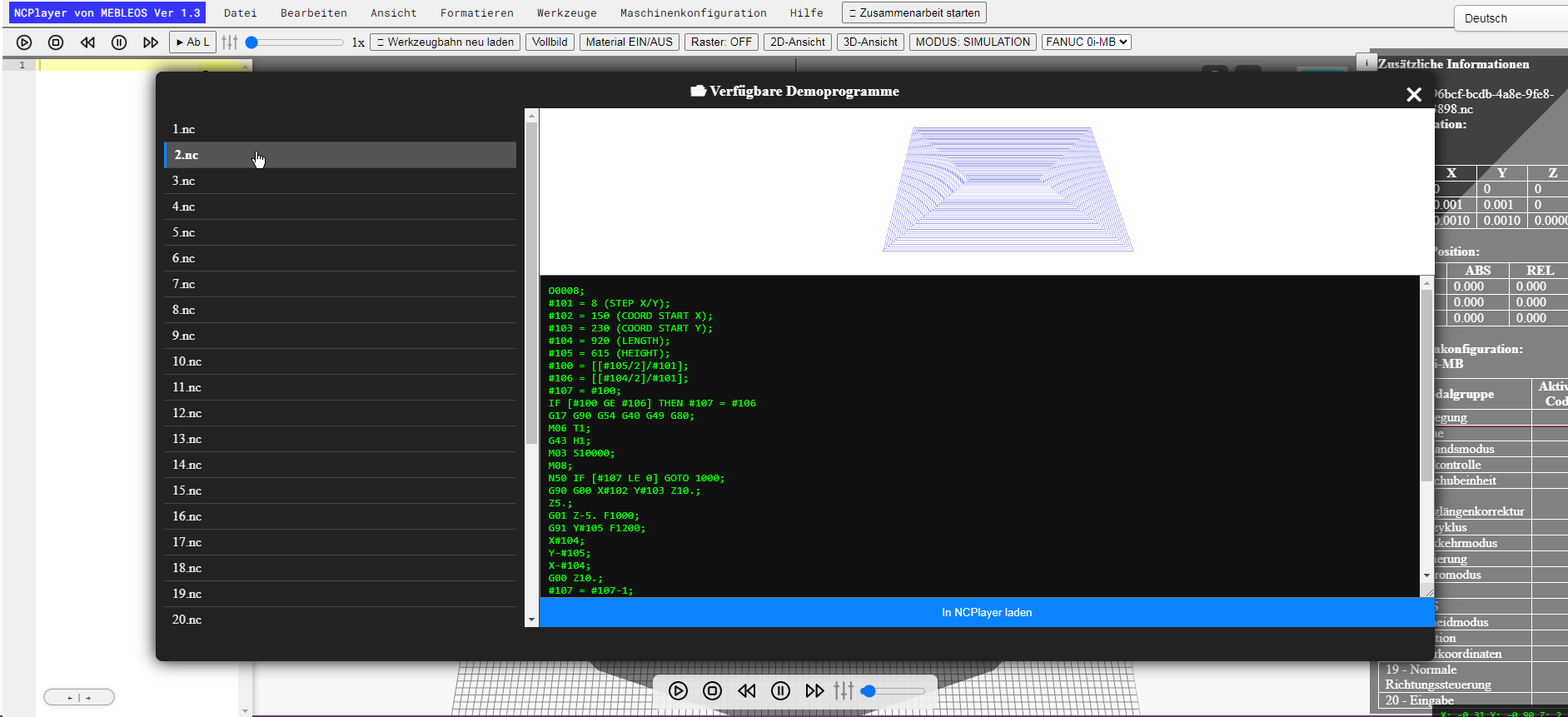This screenshot has height=717, width=1568.
Task: Open the Datei menu
Action: [240, 12]
